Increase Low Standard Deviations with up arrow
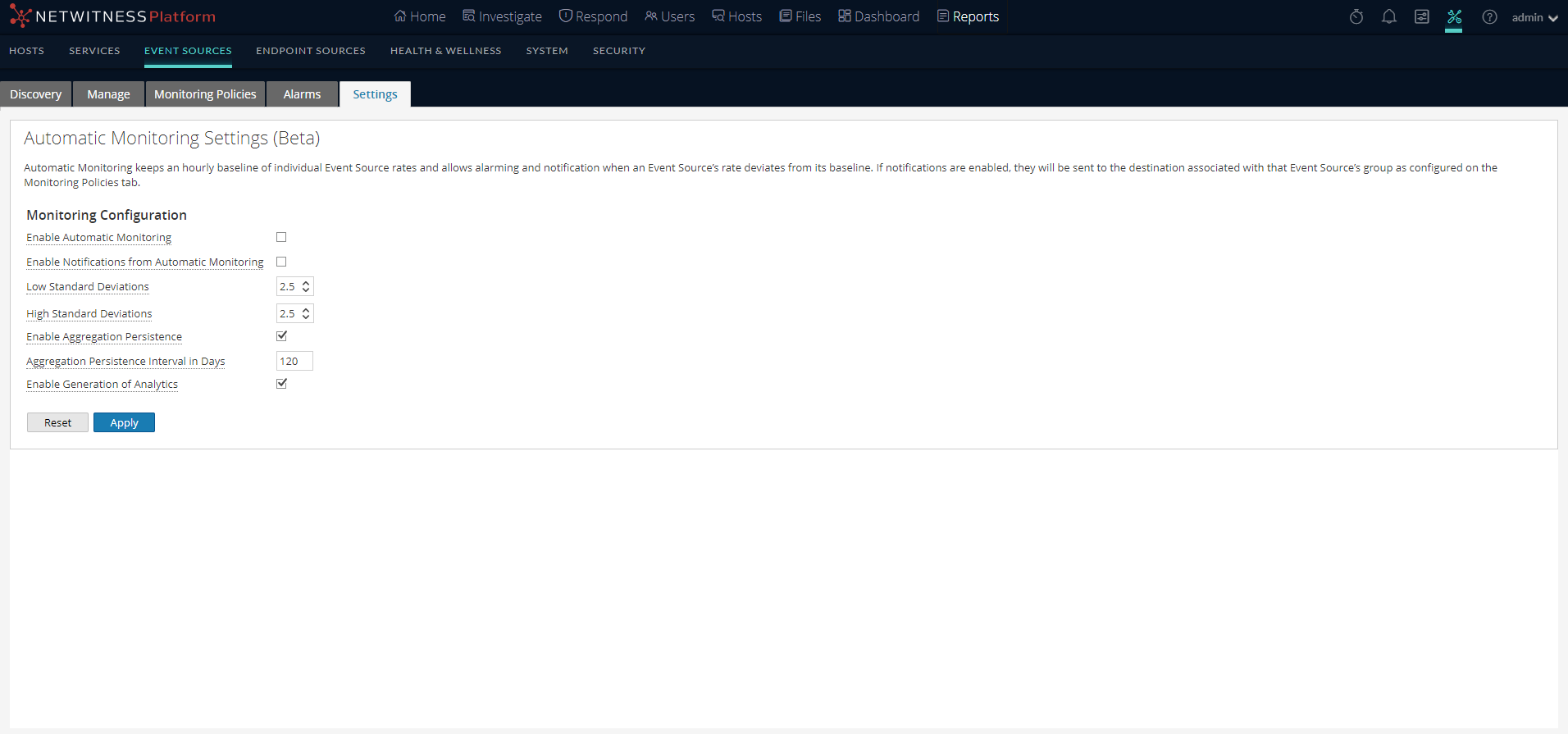 [306, 283]
